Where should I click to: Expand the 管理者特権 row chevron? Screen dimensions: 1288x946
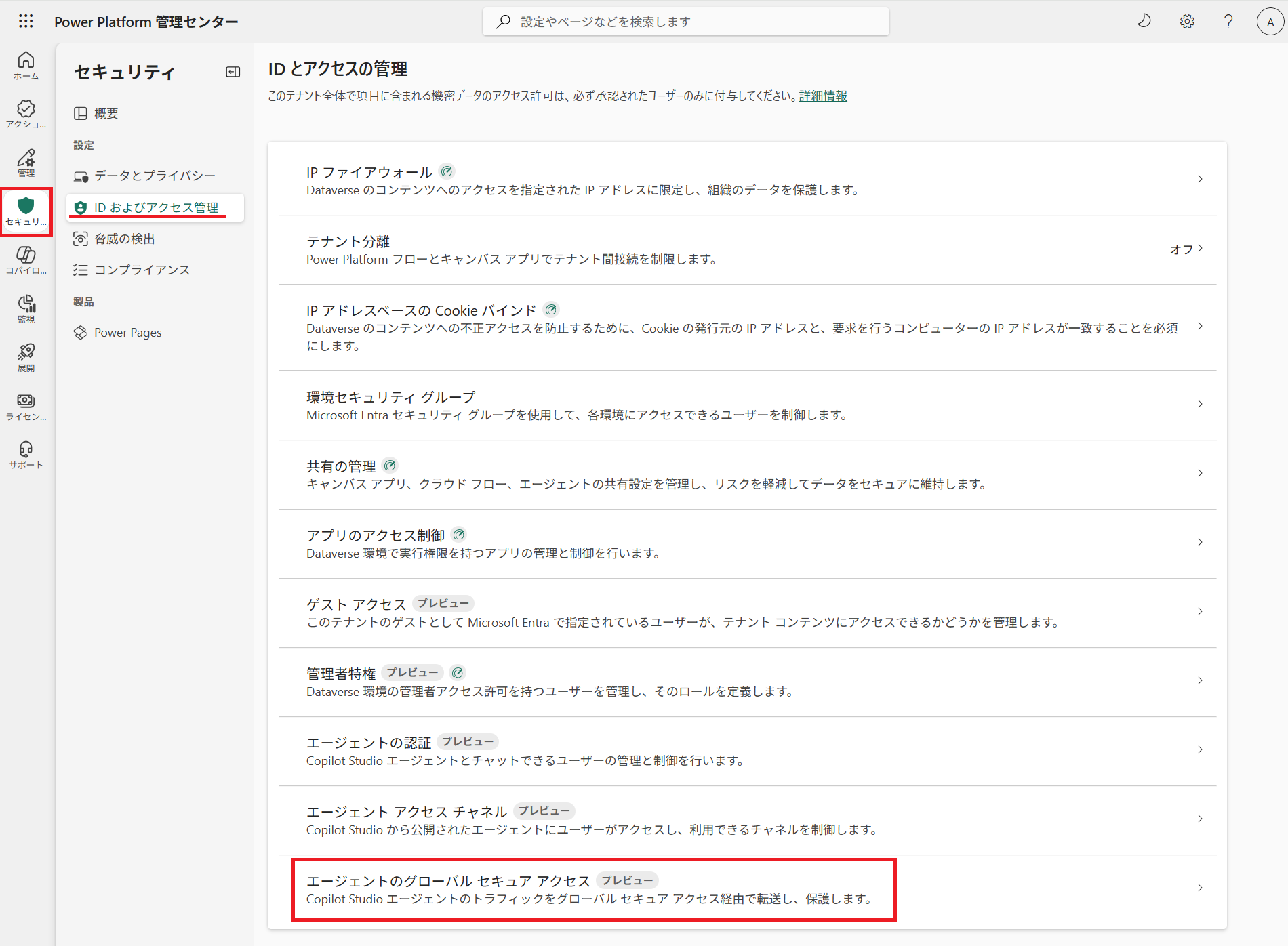pos(1200,680)
